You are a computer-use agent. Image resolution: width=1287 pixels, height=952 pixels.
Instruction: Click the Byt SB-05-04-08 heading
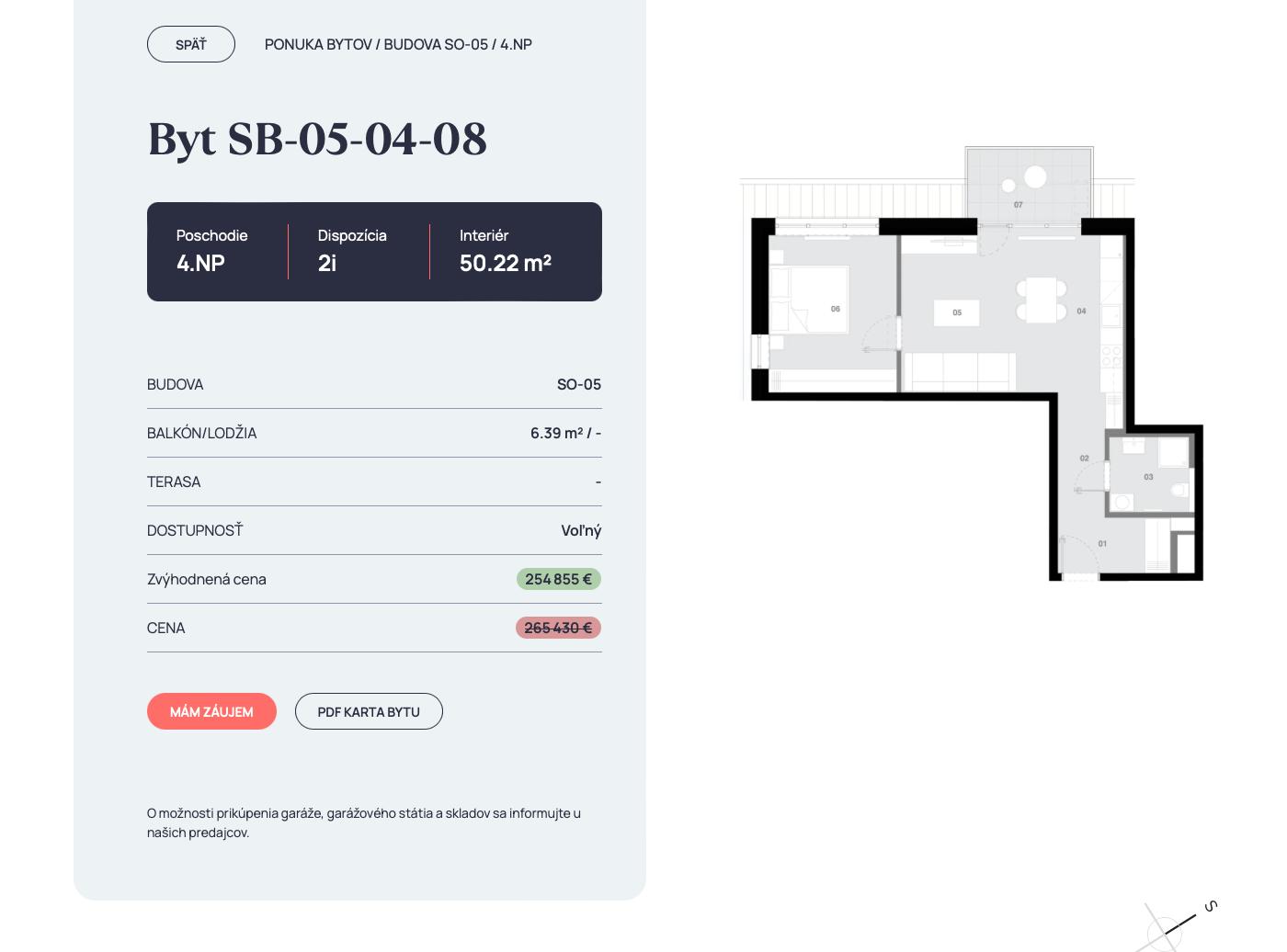(317, 139)
